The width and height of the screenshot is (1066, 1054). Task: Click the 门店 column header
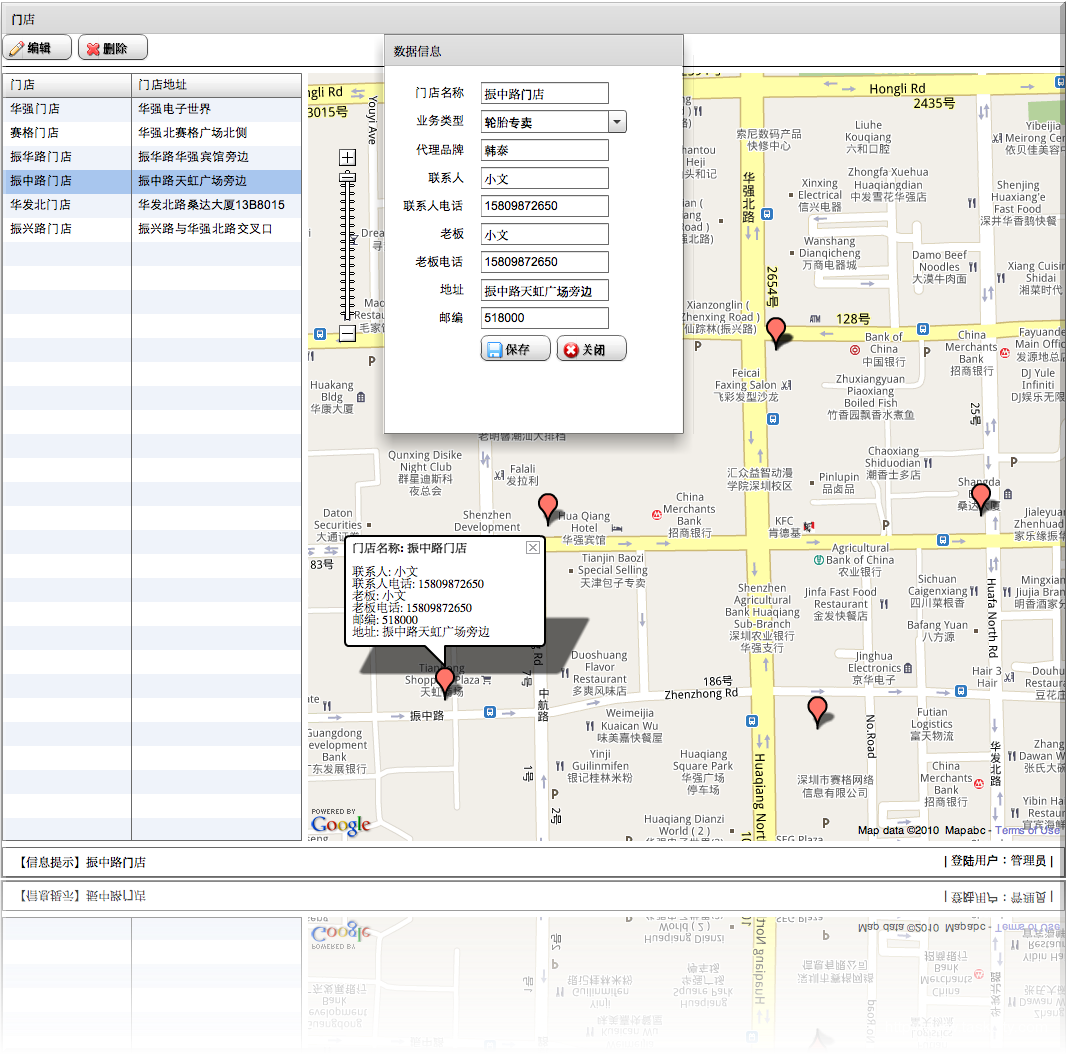tap(67, 84)
